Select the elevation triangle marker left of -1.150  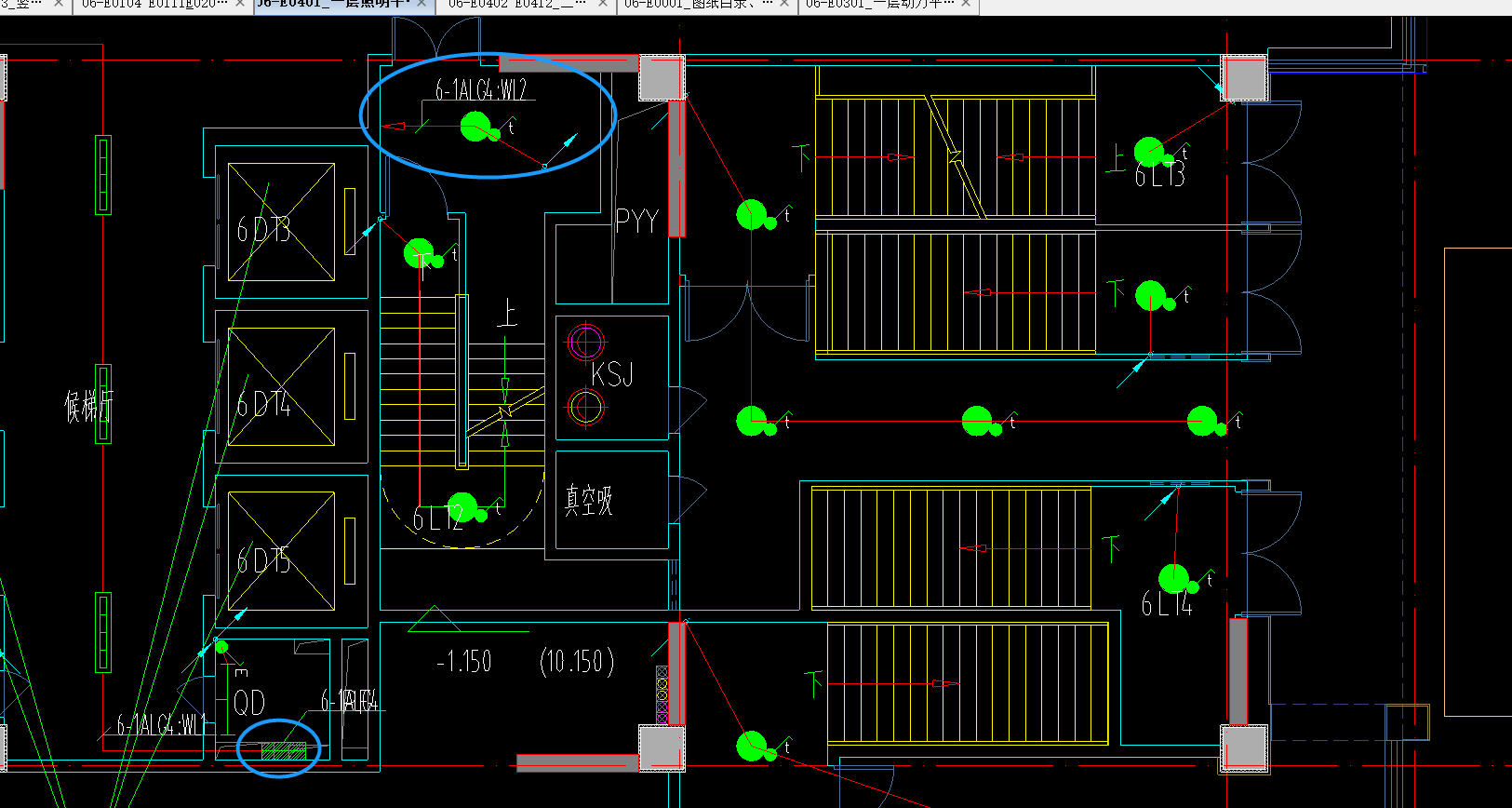click(434, 619)
